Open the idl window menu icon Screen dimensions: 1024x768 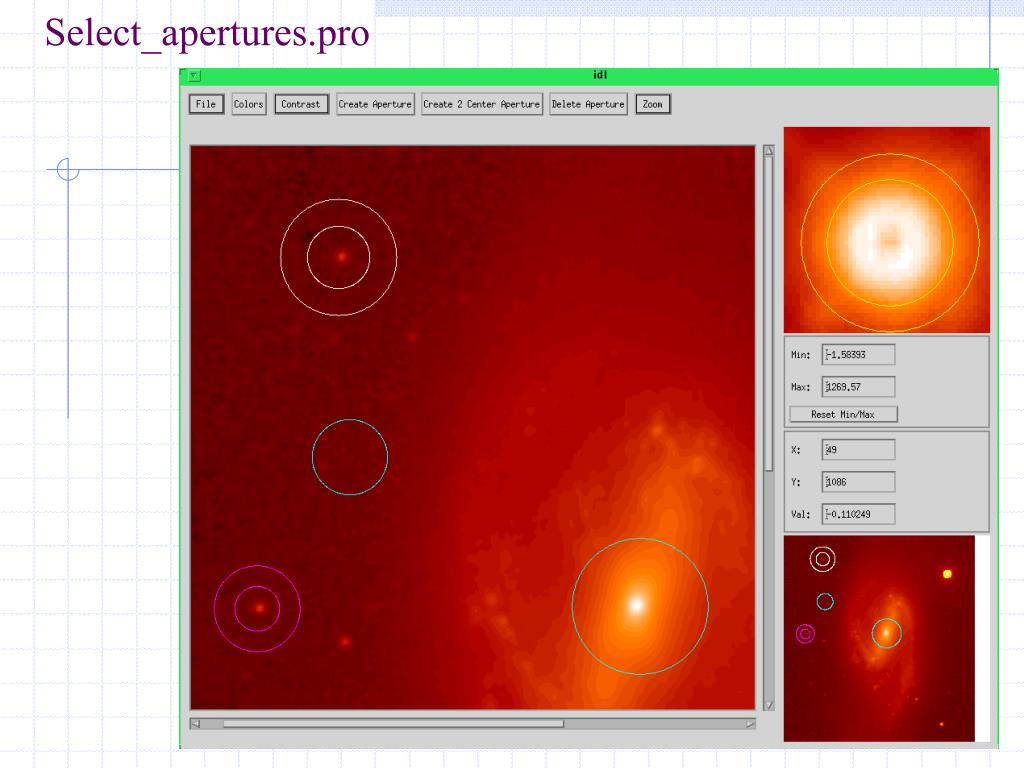point(194,76)
